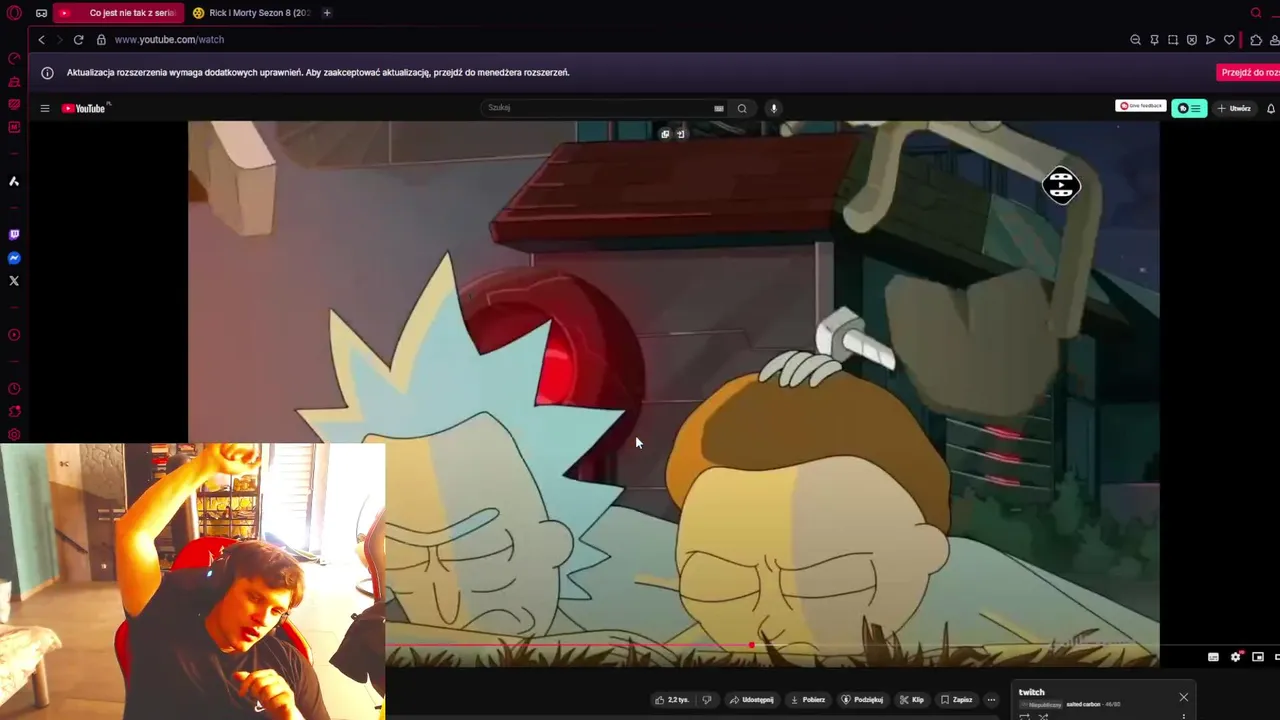
Task: Like the video with 2,2 tys. likes
Action: point(671,700)
